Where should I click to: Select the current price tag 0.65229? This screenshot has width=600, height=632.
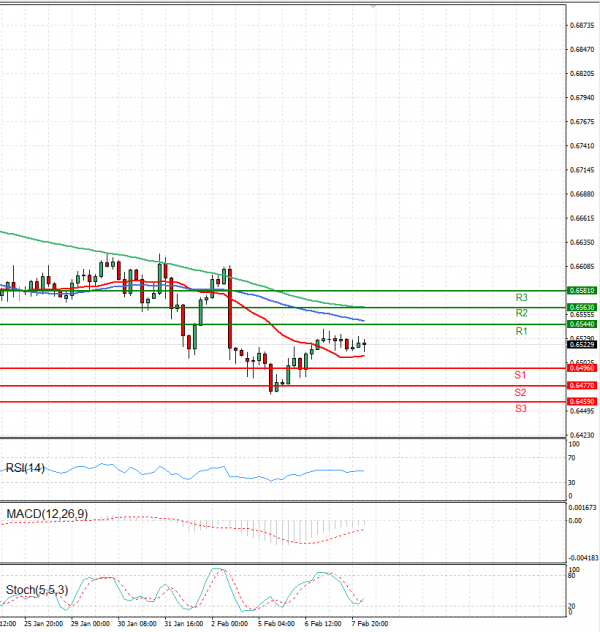pos(582,345)
